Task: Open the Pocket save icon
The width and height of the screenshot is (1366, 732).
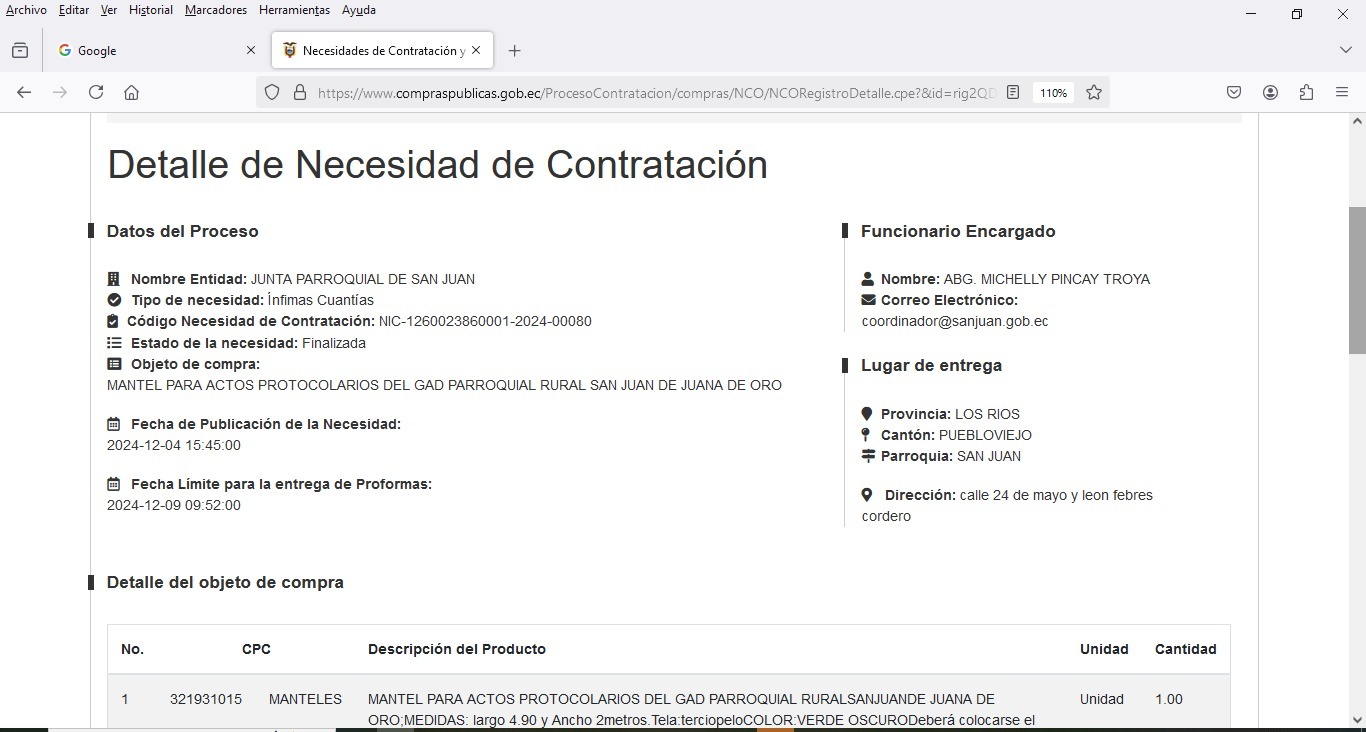Action: point(1234,92)
